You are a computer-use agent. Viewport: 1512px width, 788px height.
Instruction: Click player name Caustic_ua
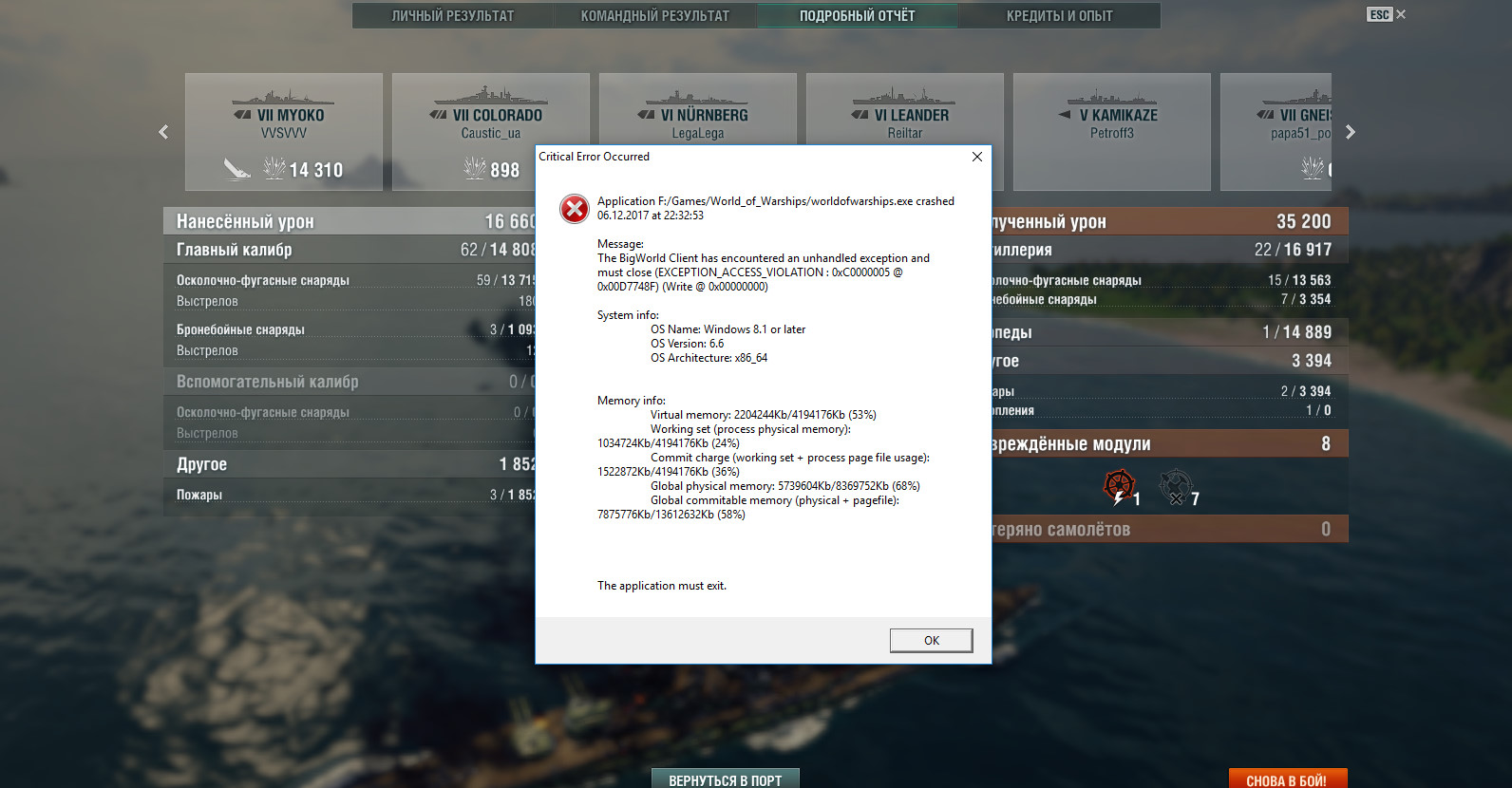tap(491, 133)
